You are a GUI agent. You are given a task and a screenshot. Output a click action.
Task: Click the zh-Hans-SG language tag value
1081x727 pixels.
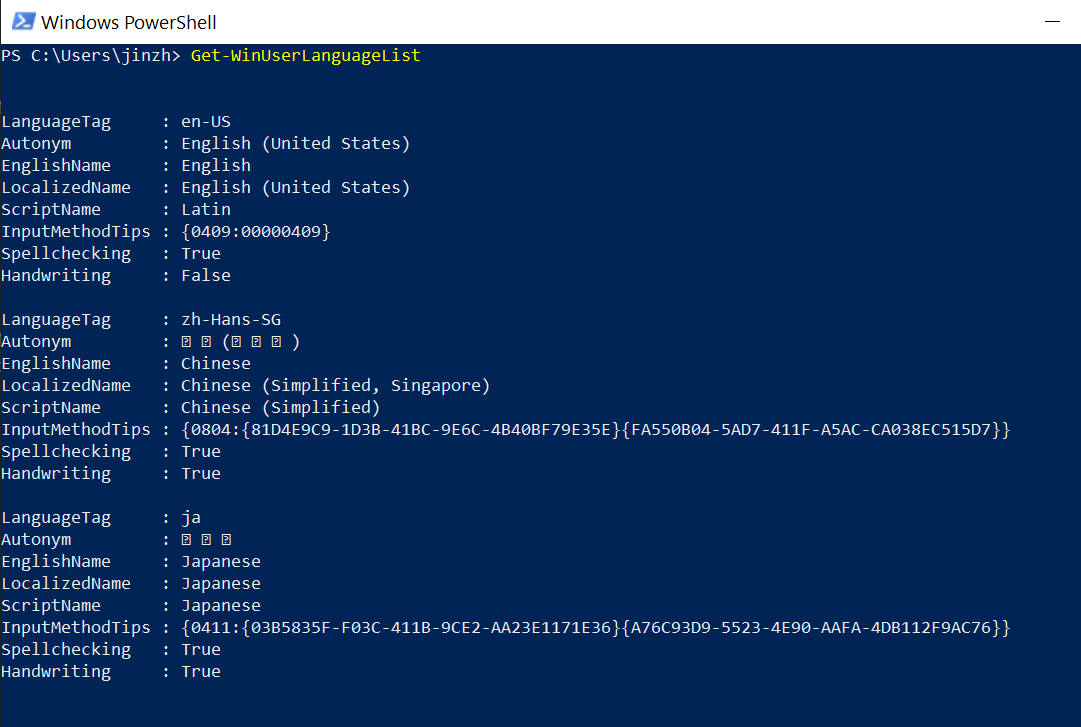[231, 320]
